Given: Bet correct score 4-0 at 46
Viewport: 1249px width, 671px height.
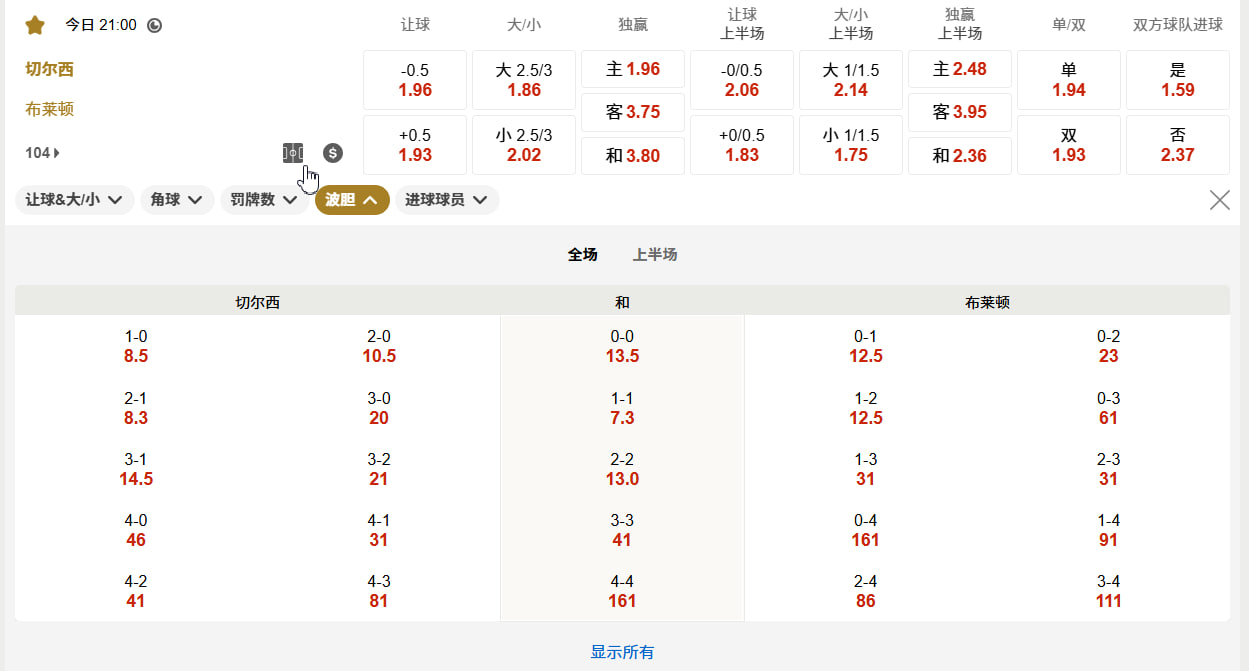Looking at the screenshot, I should 136,530.
